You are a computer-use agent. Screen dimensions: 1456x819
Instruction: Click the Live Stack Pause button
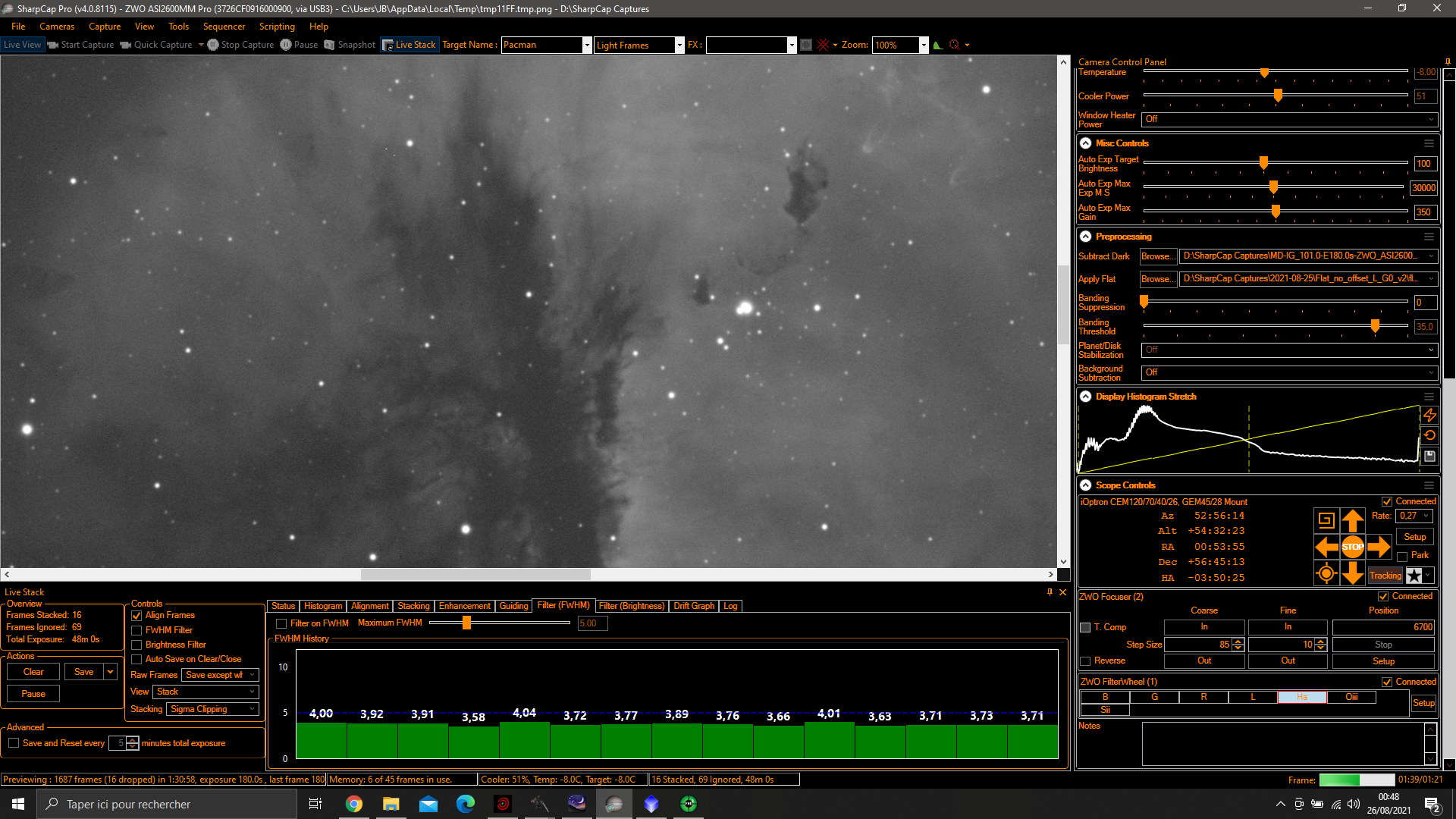tap(33, 694)
